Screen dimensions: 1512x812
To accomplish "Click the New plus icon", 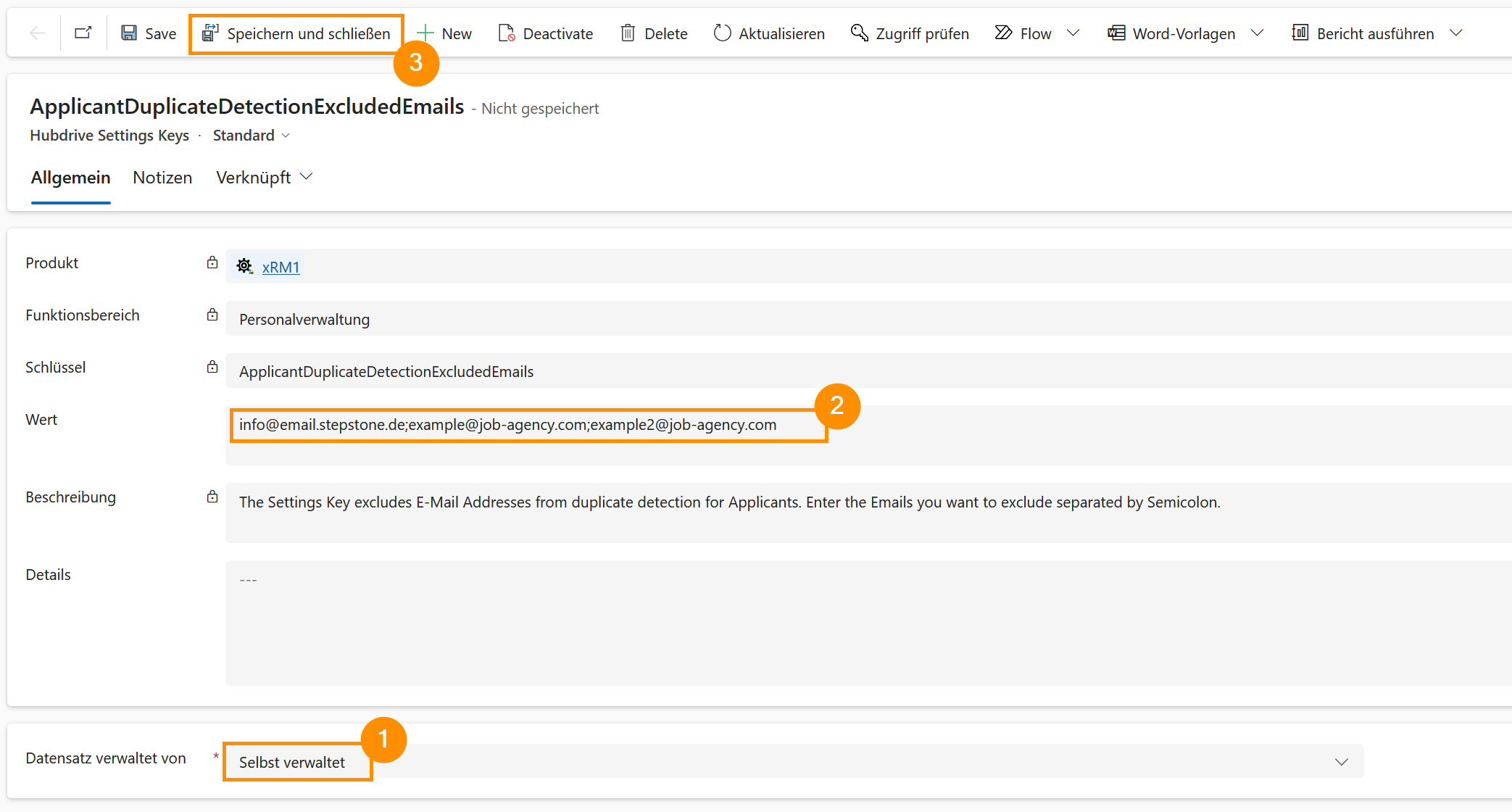I will 425,33.
